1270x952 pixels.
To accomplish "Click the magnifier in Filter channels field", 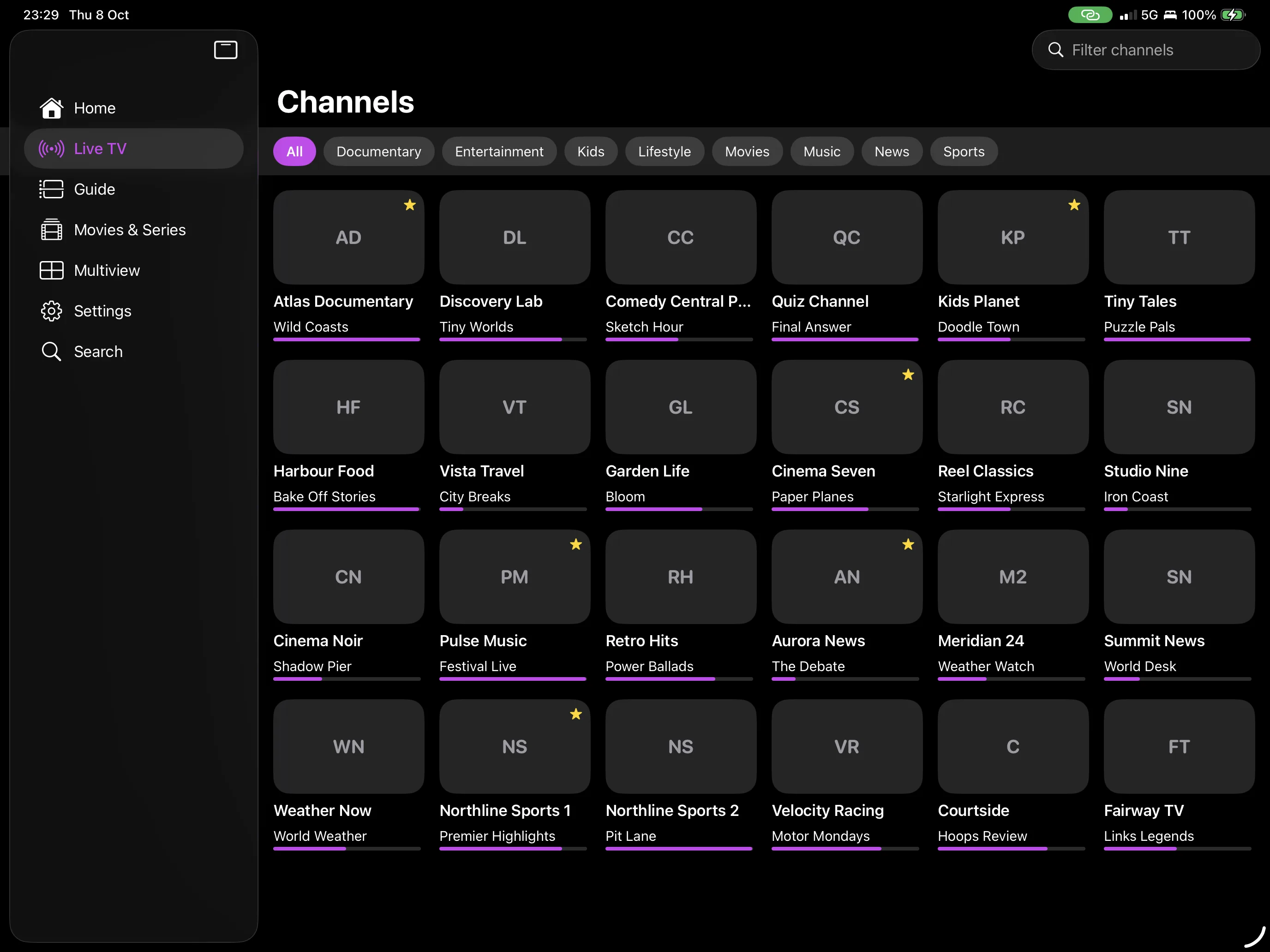I will click(1055, 50).
